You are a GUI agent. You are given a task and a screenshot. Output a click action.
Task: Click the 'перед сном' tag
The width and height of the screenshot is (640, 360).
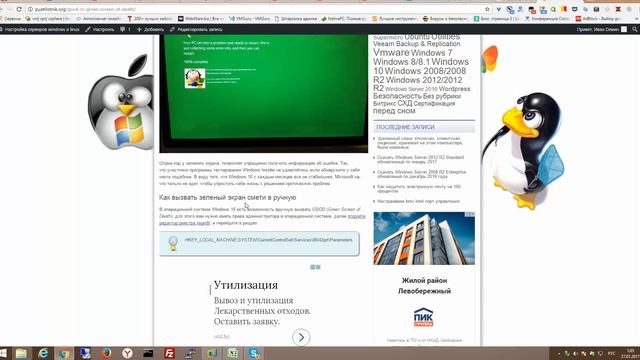(x=394, y=111)
